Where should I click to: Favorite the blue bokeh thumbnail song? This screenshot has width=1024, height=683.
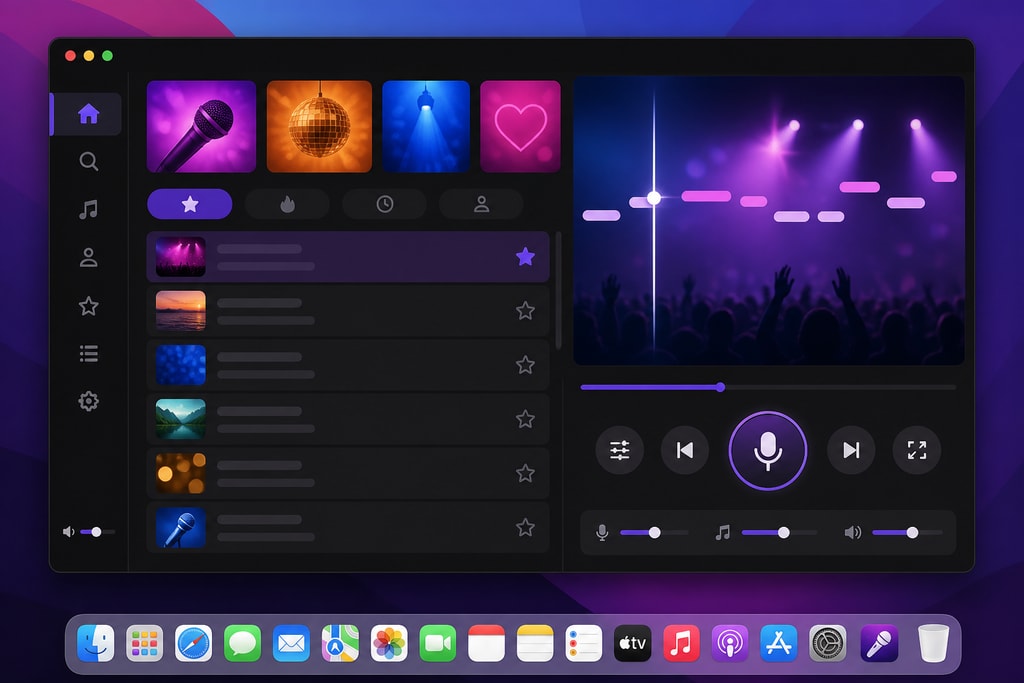(x=525, y=365)
